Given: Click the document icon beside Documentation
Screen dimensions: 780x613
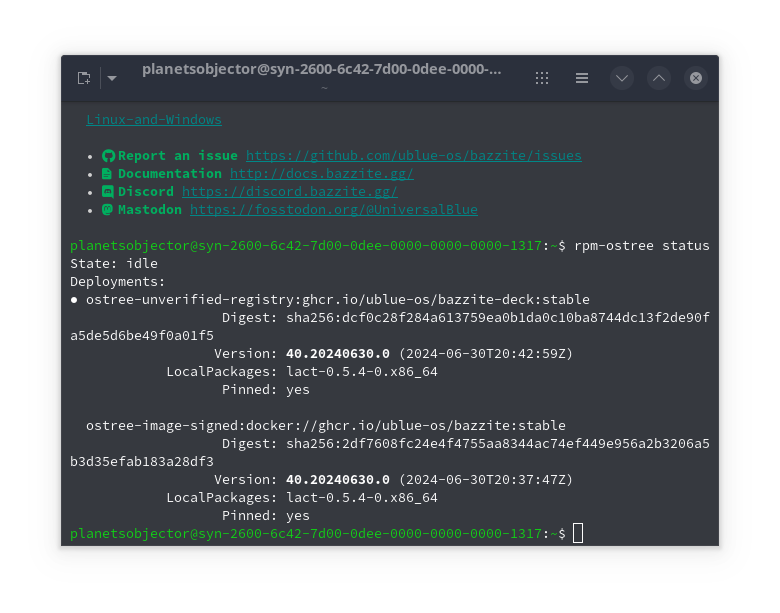Looking at the screenshot, I should pos(107,174).
